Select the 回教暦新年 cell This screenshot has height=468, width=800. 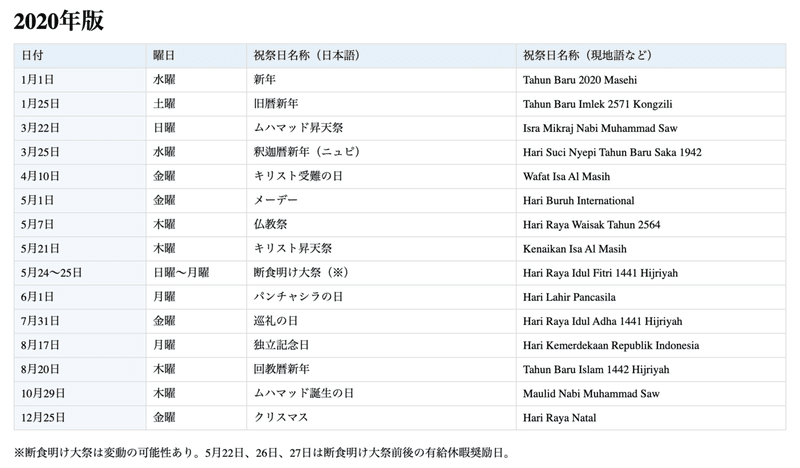[x=381, y=369]
